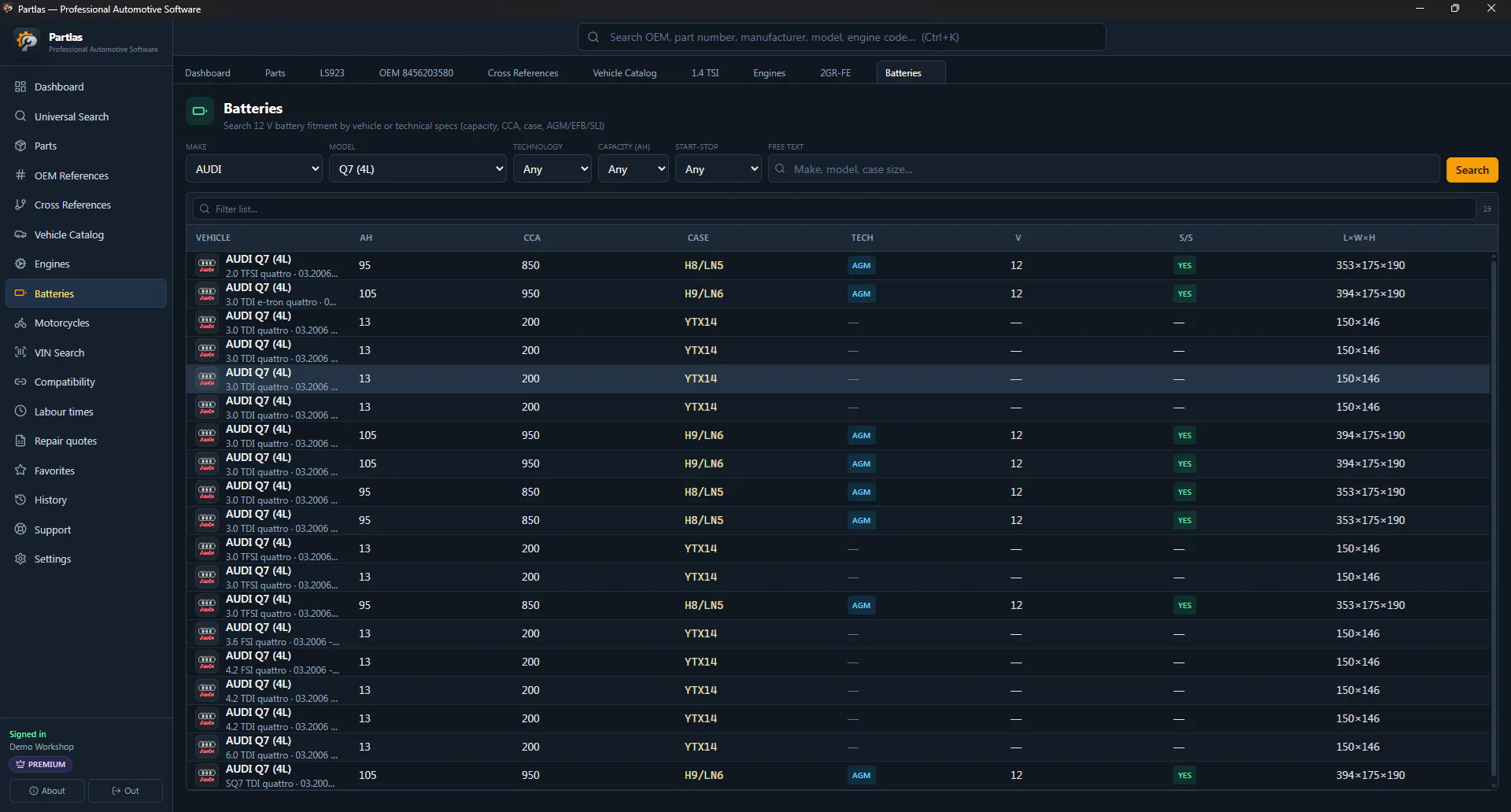Click the yellow Search button
This screenshot has height=812, width=1511.
coord(1472,170)
